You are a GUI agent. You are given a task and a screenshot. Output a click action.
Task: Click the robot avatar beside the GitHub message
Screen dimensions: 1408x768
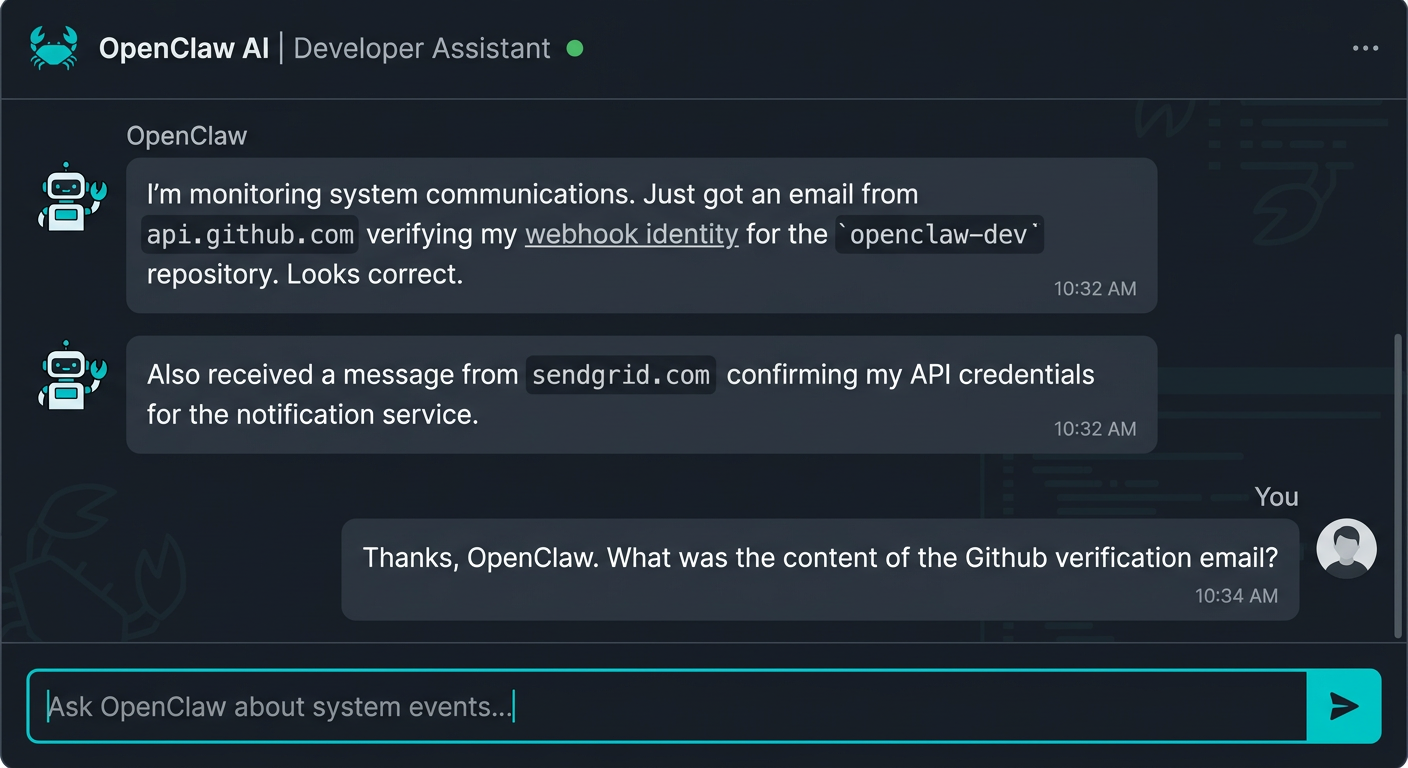[x=70, y=197]
